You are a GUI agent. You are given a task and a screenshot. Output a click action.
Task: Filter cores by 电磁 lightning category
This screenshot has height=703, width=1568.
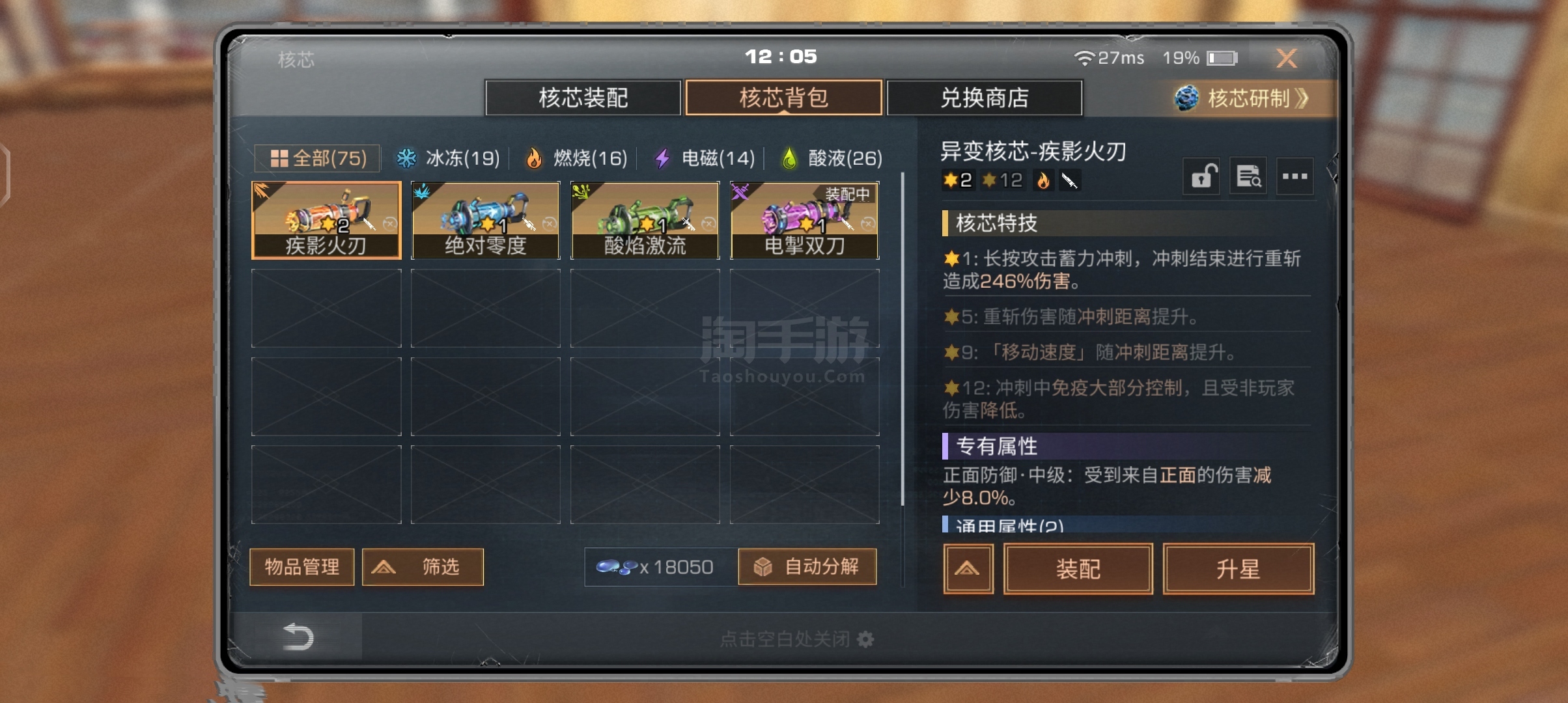[x=704, y=158]
